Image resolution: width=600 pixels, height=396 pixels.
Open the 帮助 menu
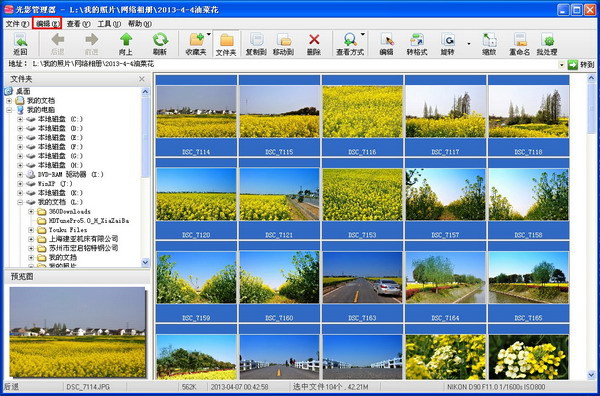(140, 24)
